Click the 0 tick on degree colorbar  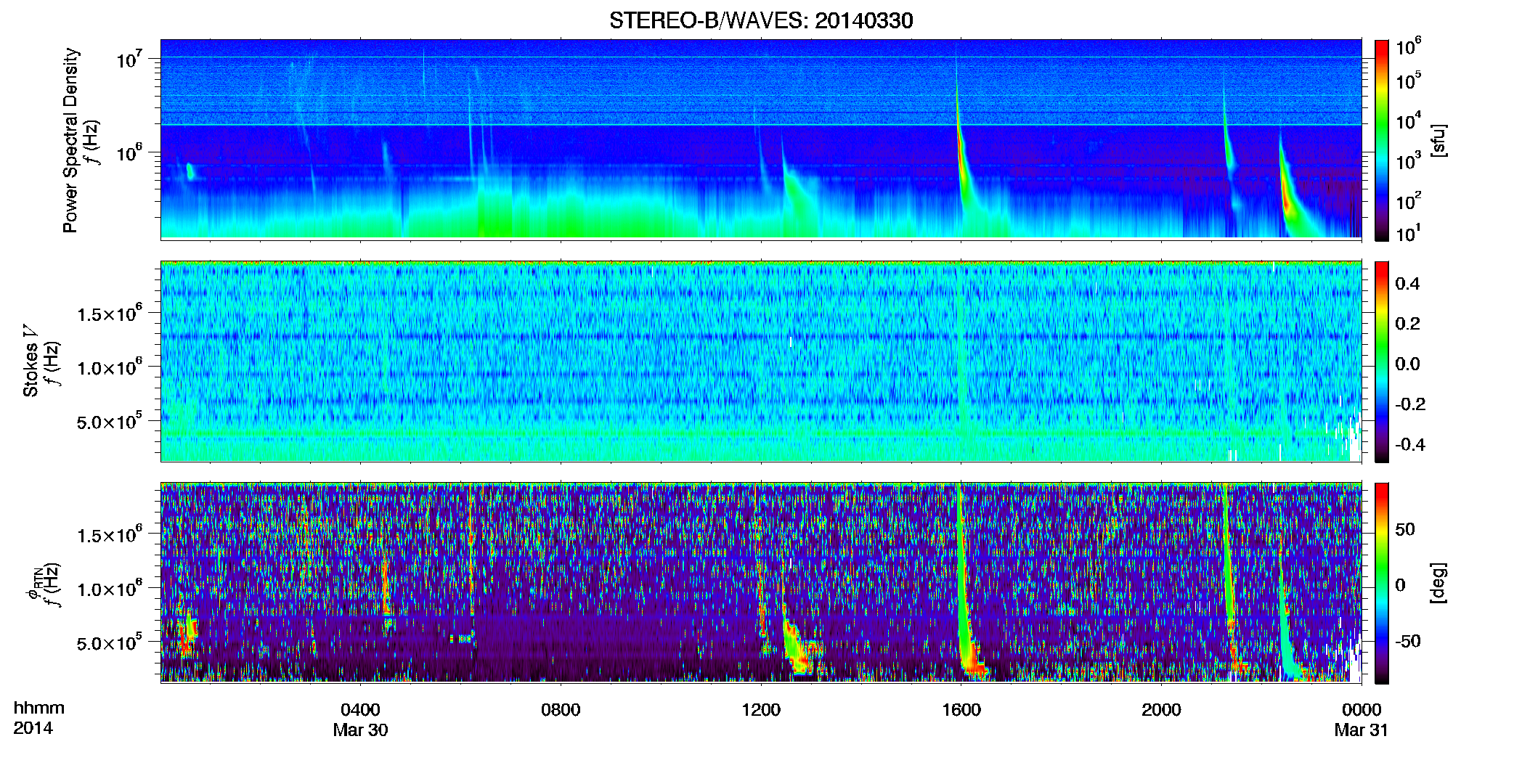pyautogui.click(x=1401, y=585)
